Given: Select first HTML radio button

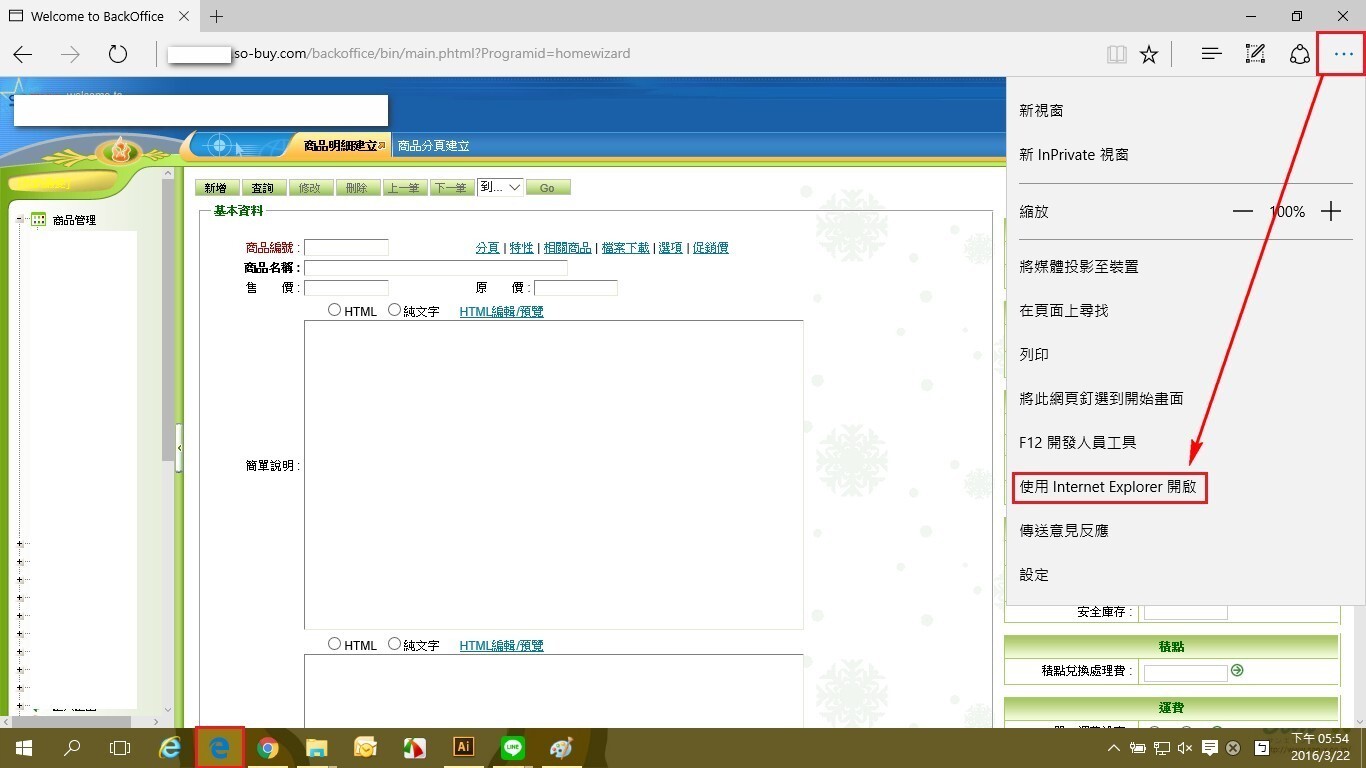Looking at the screenshot, I should click(335, 310).
